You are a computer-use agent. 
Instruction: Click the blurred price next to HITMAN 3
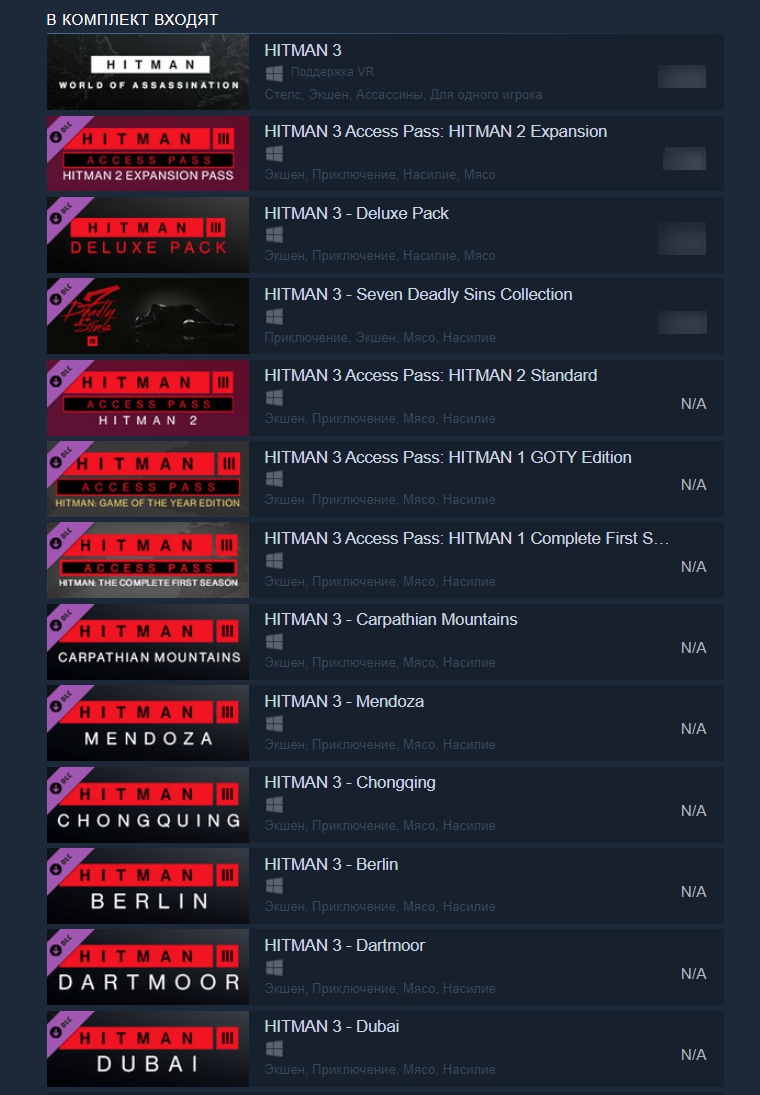pyautogui.click(x=682, y=77)
